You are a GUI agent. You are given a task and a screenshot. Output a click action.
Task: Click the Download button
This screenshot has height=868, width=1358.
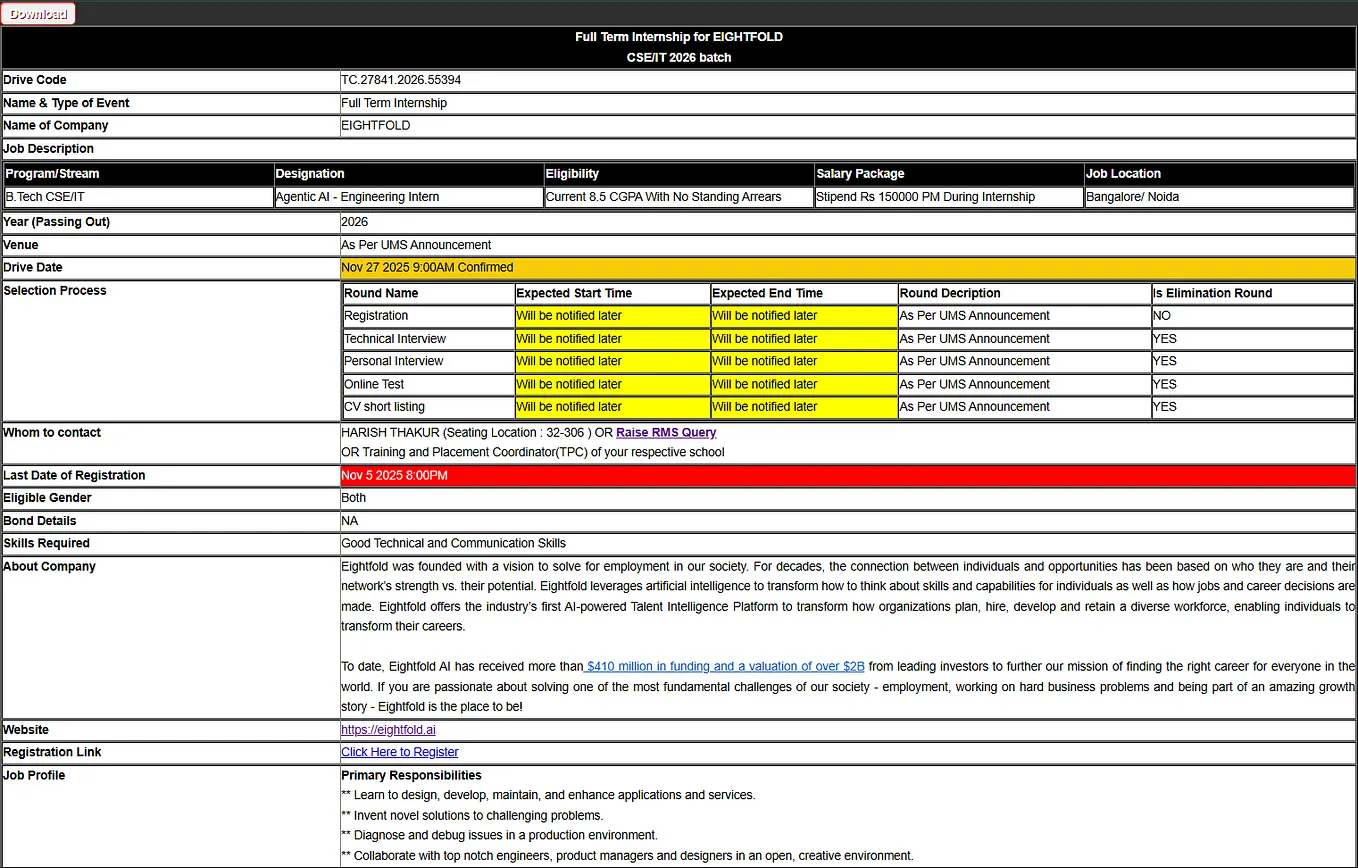pos(38,14)
